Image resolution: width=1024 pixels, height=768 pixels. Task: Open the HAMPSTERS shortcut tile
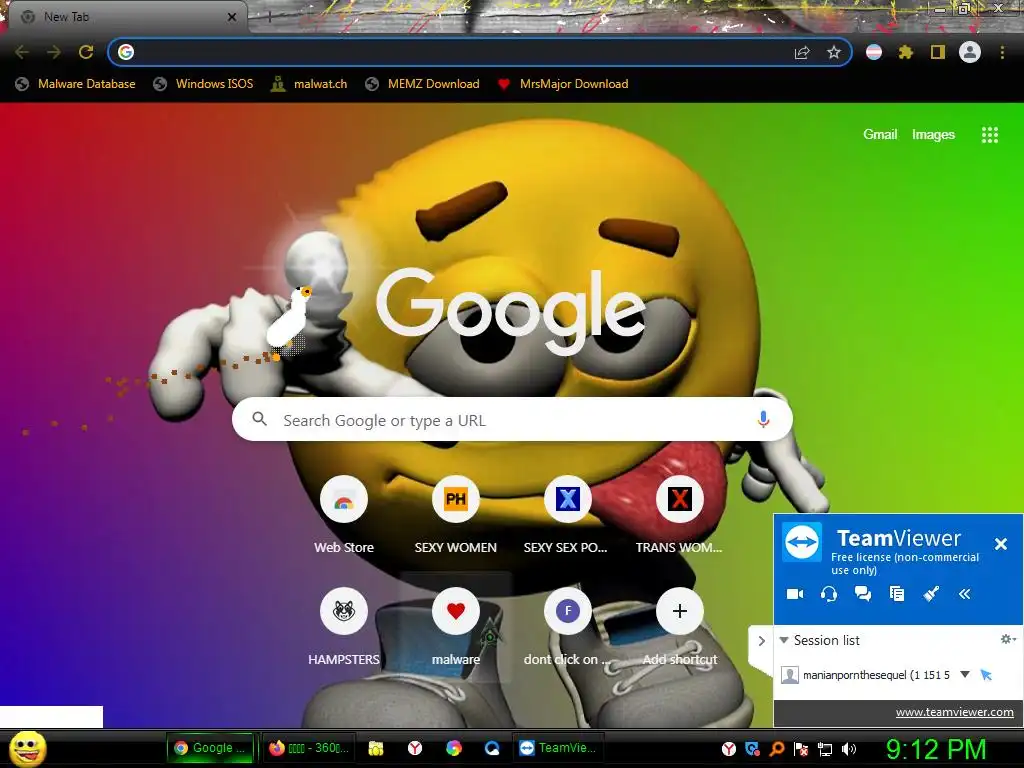(344, 627)
